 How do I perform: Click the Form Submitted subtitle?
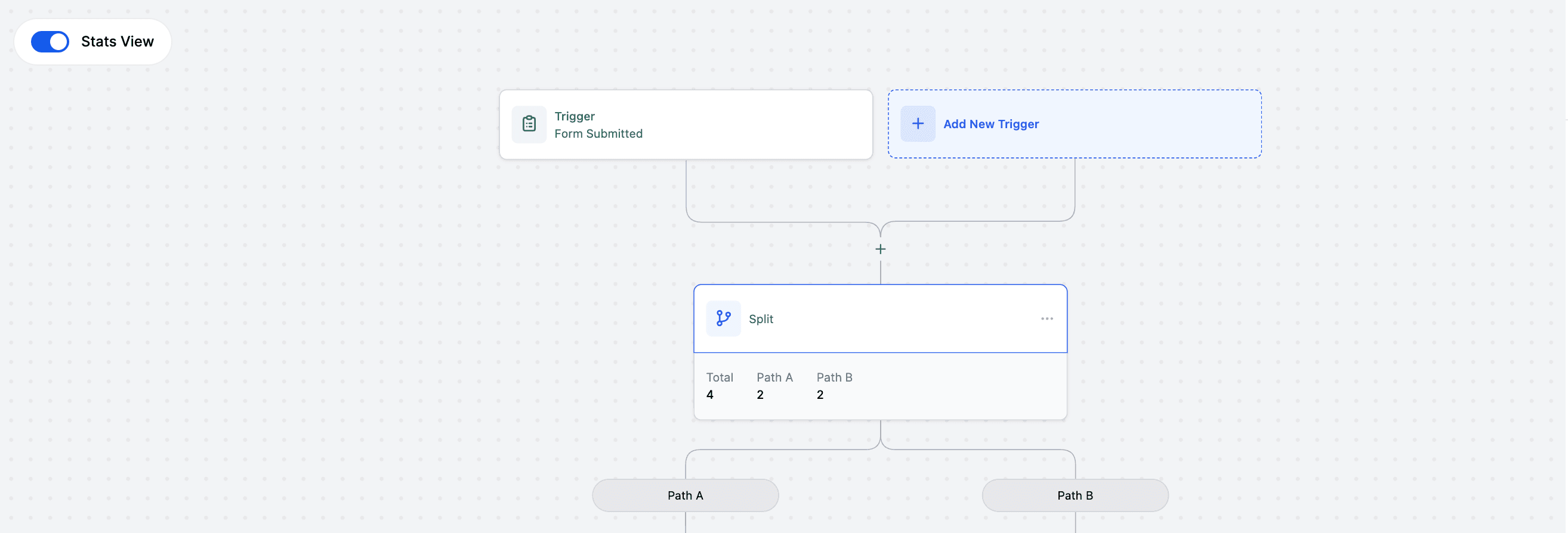[598, 134]
